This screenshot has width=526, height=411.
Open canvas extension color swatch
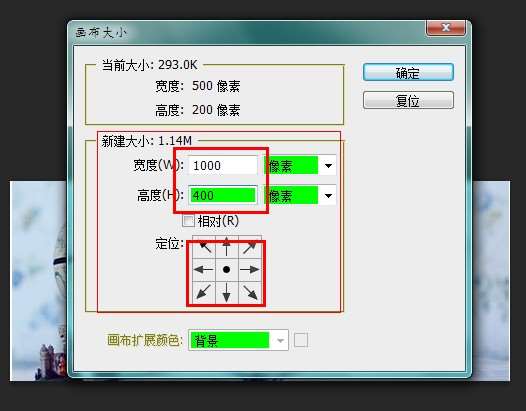coord(301,340)
